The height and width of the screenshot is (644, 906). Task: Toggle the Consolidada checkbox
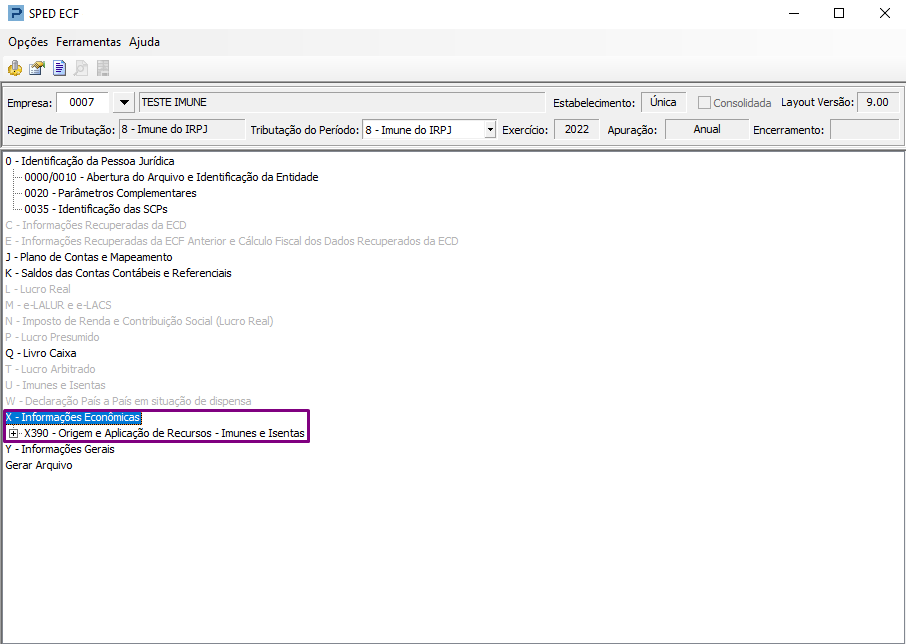pyautogui.click(x=704, y=103)
